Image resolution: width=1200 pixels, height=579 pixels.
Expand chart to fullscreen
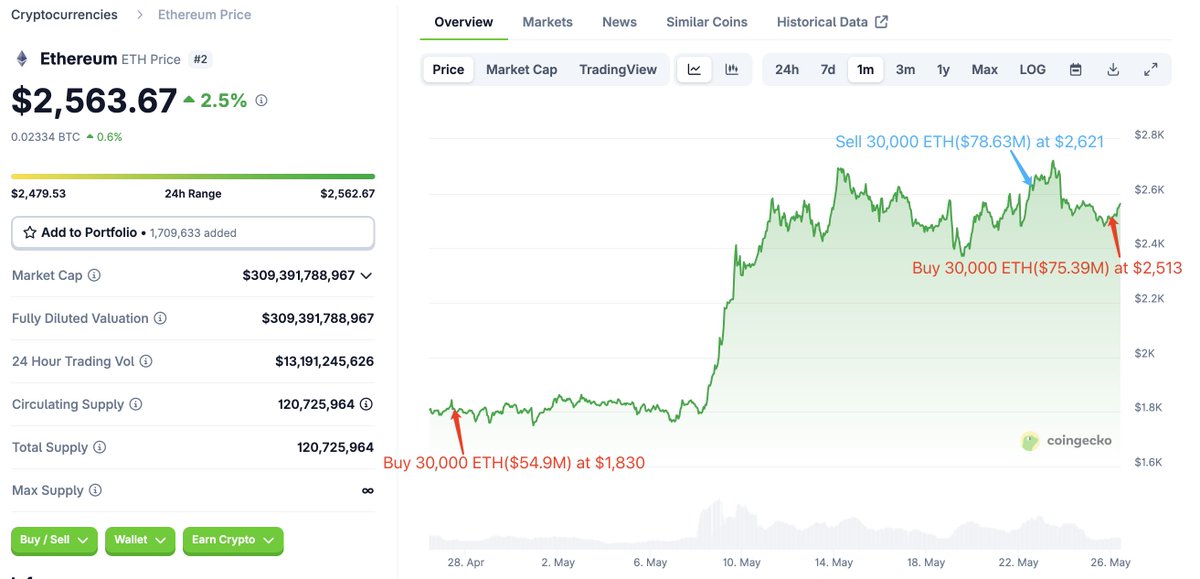pos(1151,69)
